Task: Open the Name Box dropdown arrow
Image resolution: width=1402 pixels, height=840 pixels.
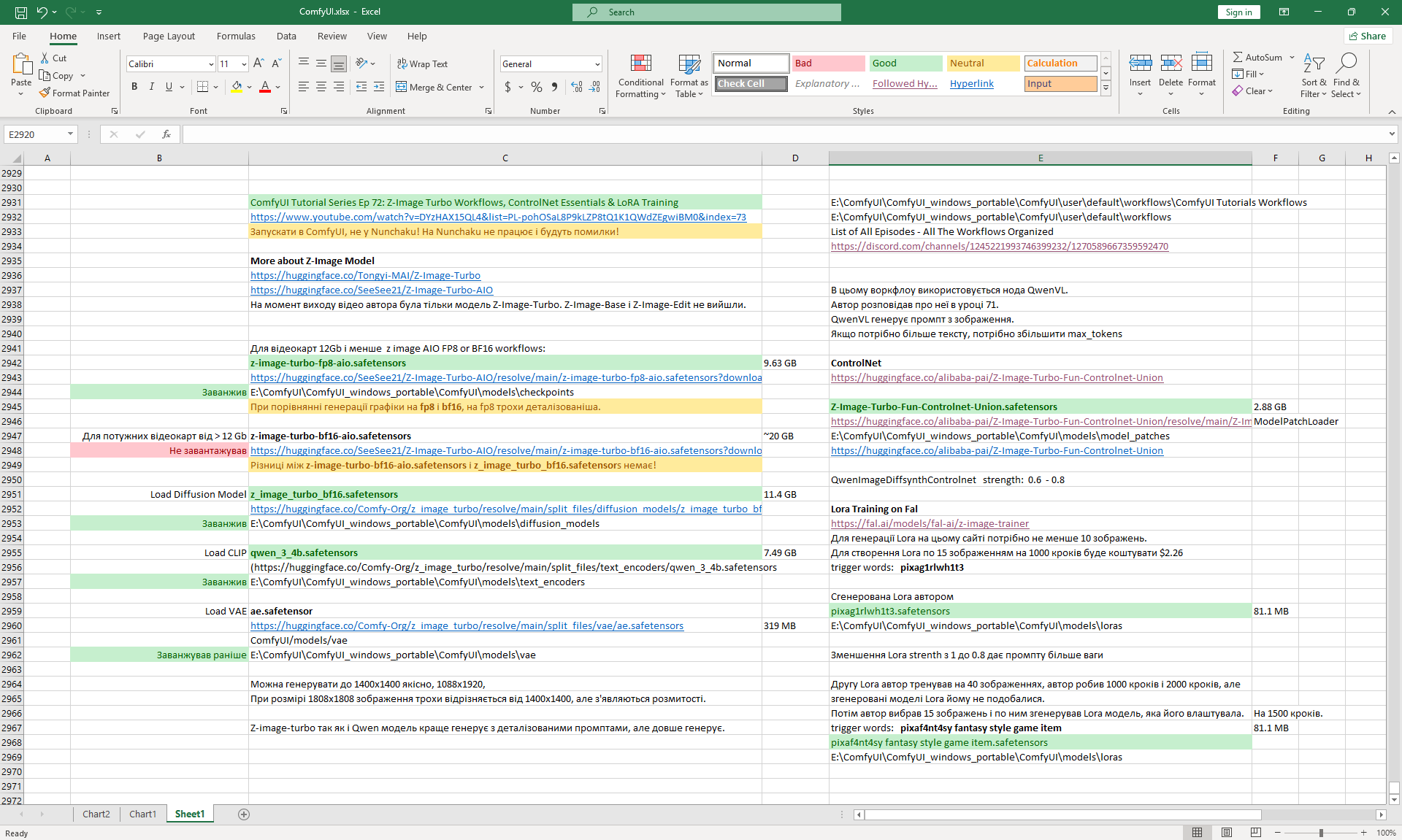Action: [x=70, y=134]
